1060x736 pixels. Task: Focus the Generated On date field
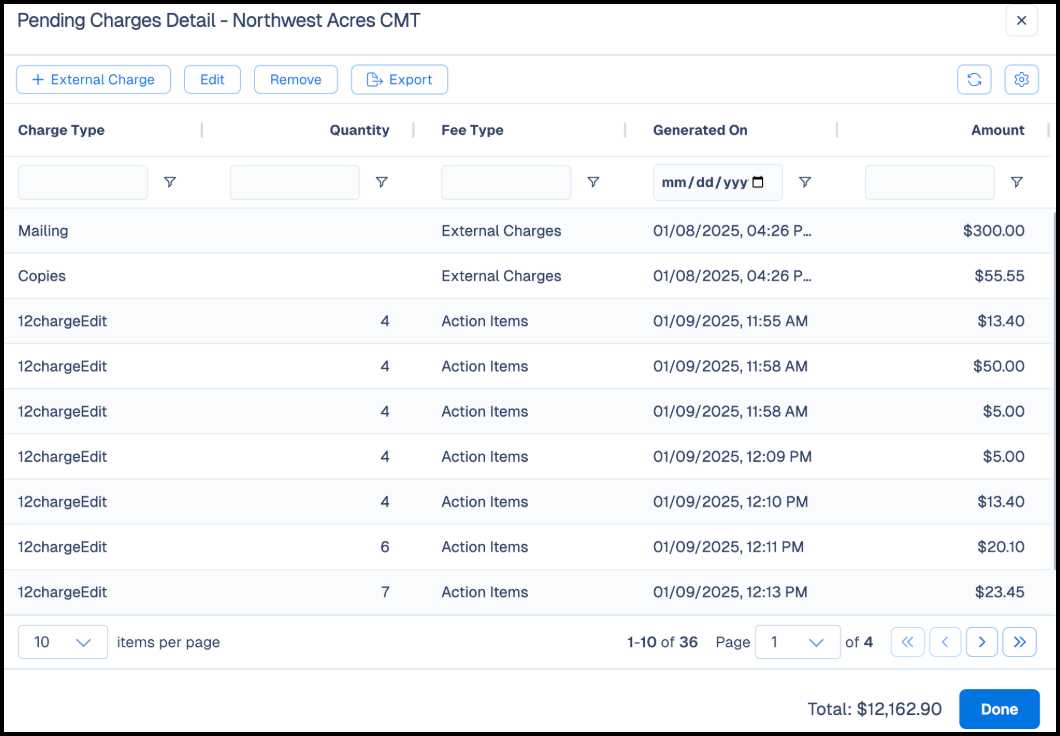[718, 182]
